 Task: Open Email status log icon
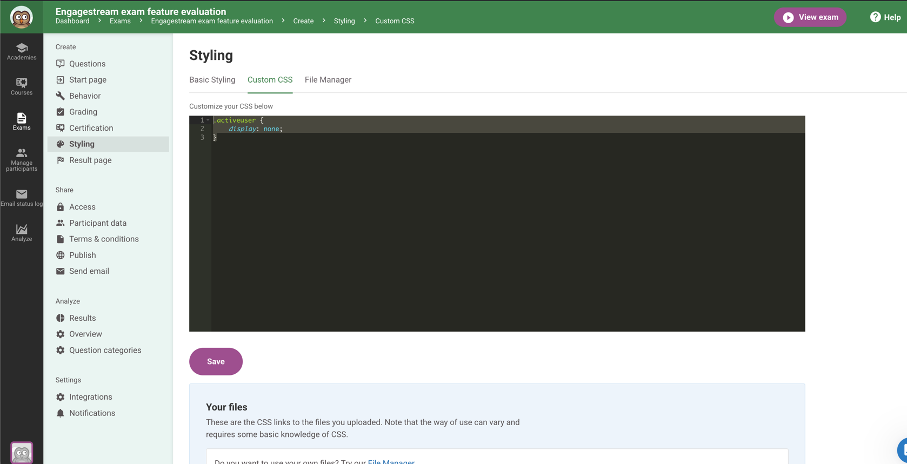tap(21, 197)
